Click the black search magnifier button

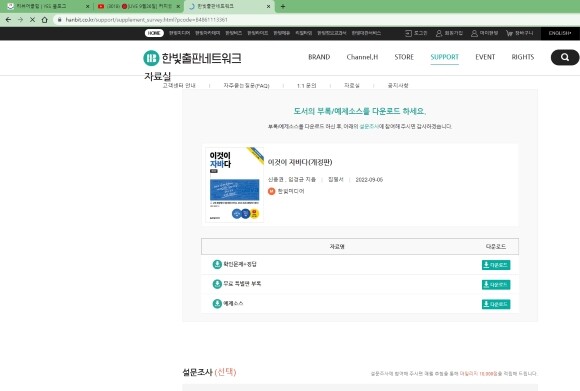[565, 57]
